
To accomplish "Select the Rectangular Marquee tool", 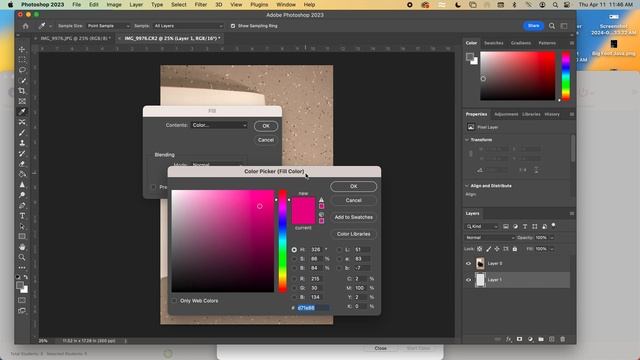I will 22,60.
